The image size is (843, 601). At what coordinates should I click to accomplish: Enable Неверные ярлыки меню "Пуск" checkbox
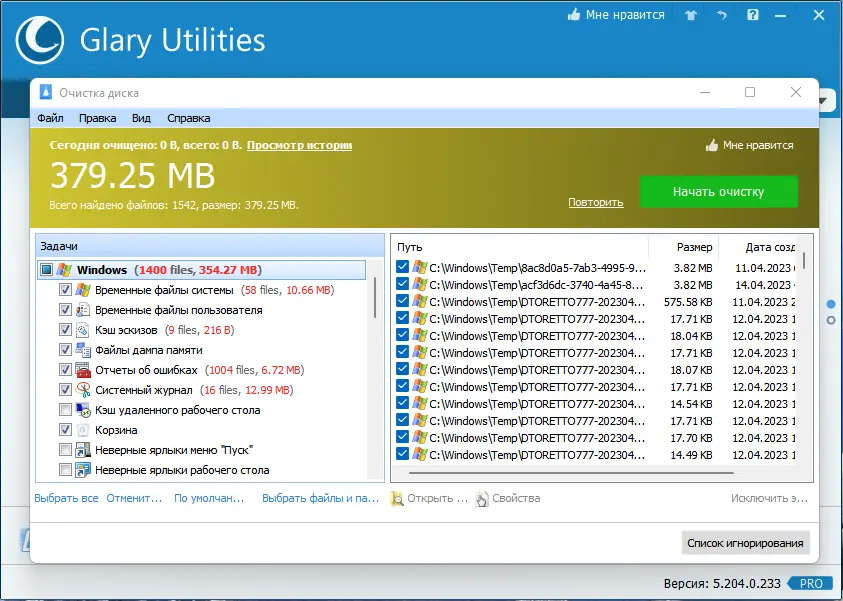[65, 450]
